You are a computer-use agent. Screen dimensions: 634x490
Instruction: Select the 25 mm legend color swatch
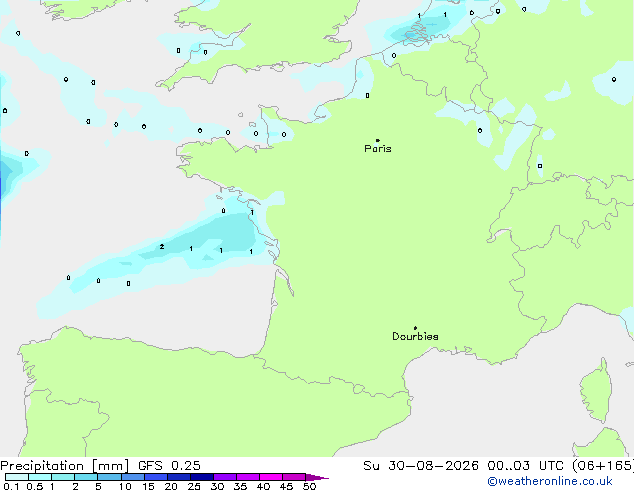pos(202,477)
